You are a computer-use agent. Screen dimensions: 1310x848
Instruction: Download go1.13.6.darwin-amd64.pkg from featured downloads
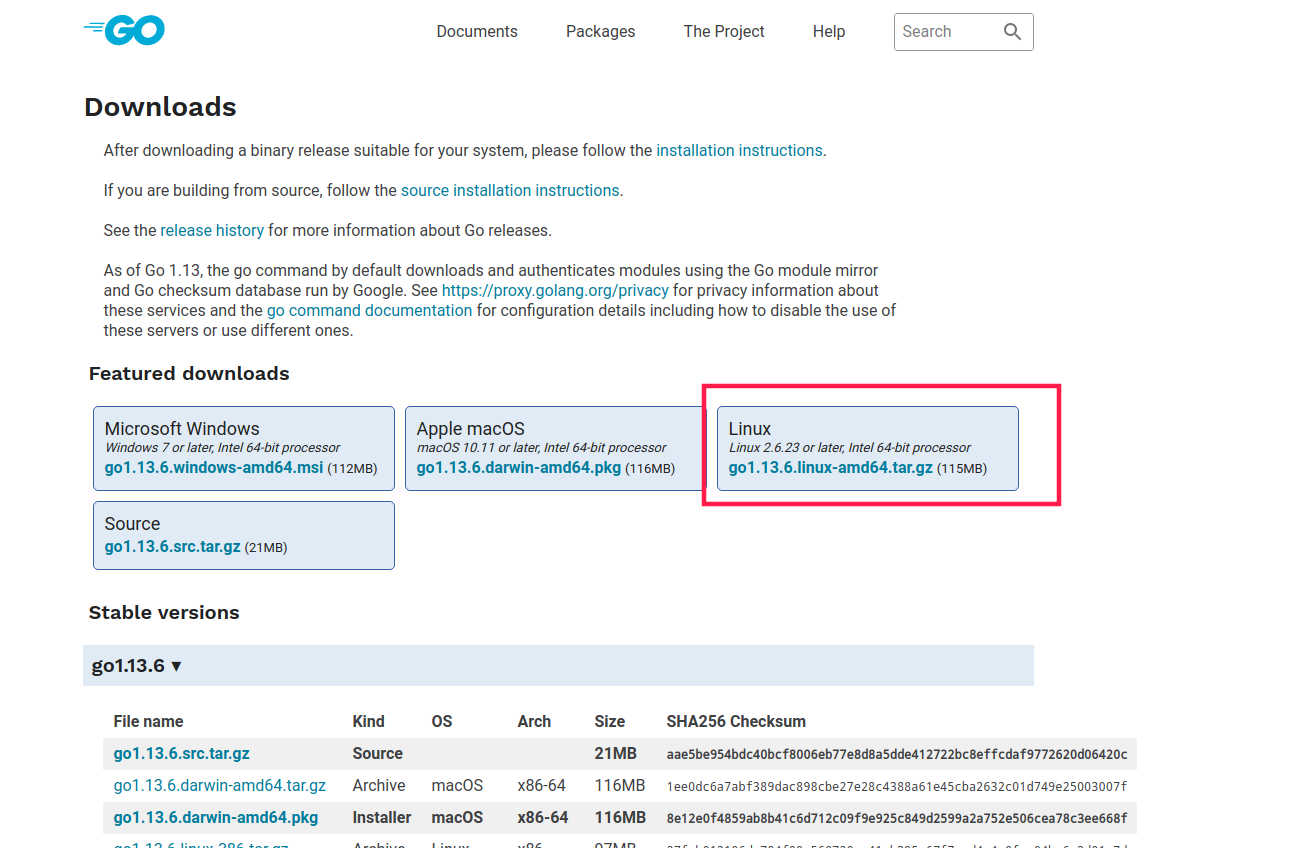tap(519, 467)
